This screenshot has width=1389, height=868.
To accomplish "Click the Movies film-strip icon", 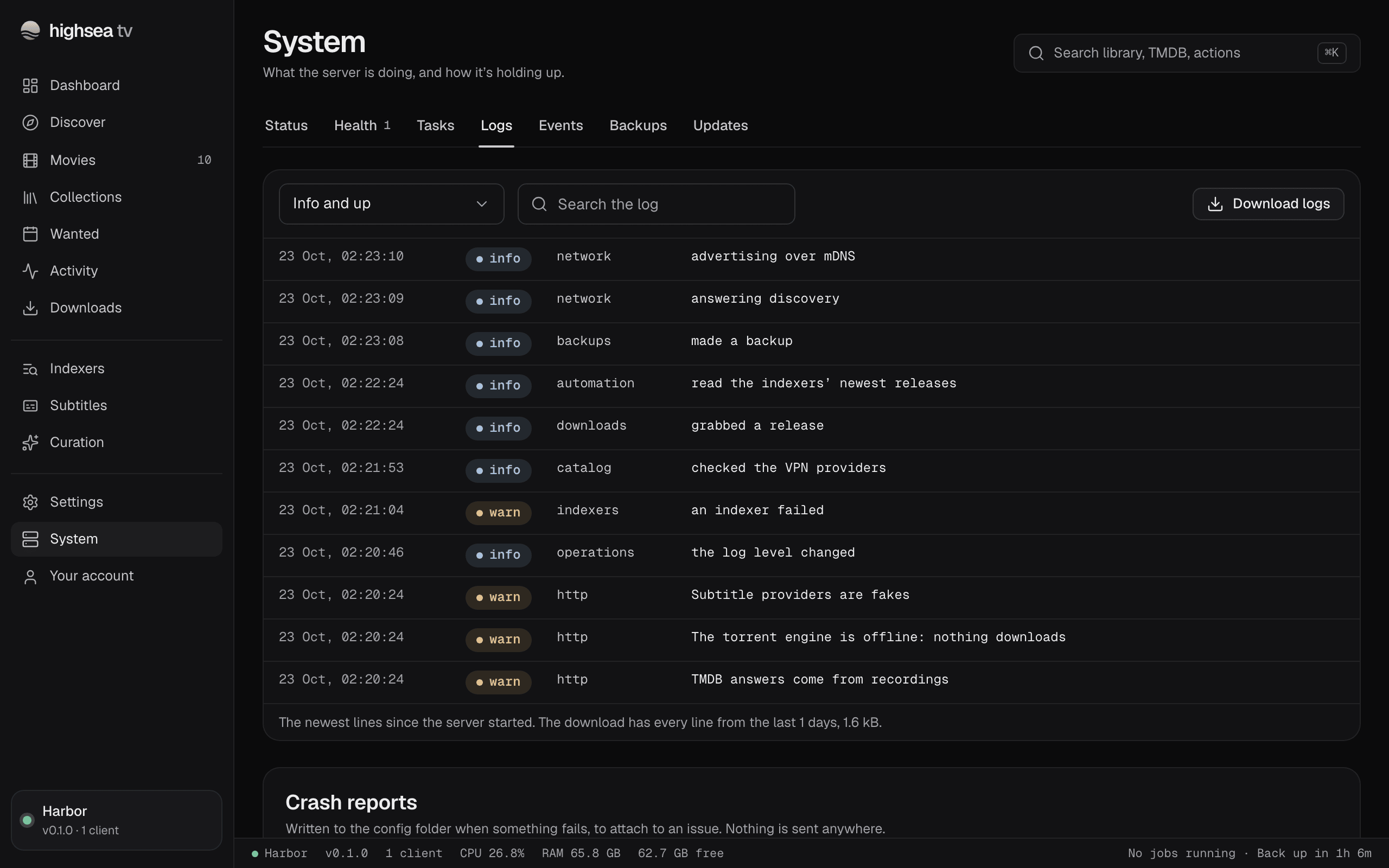I will pos(30,160).
